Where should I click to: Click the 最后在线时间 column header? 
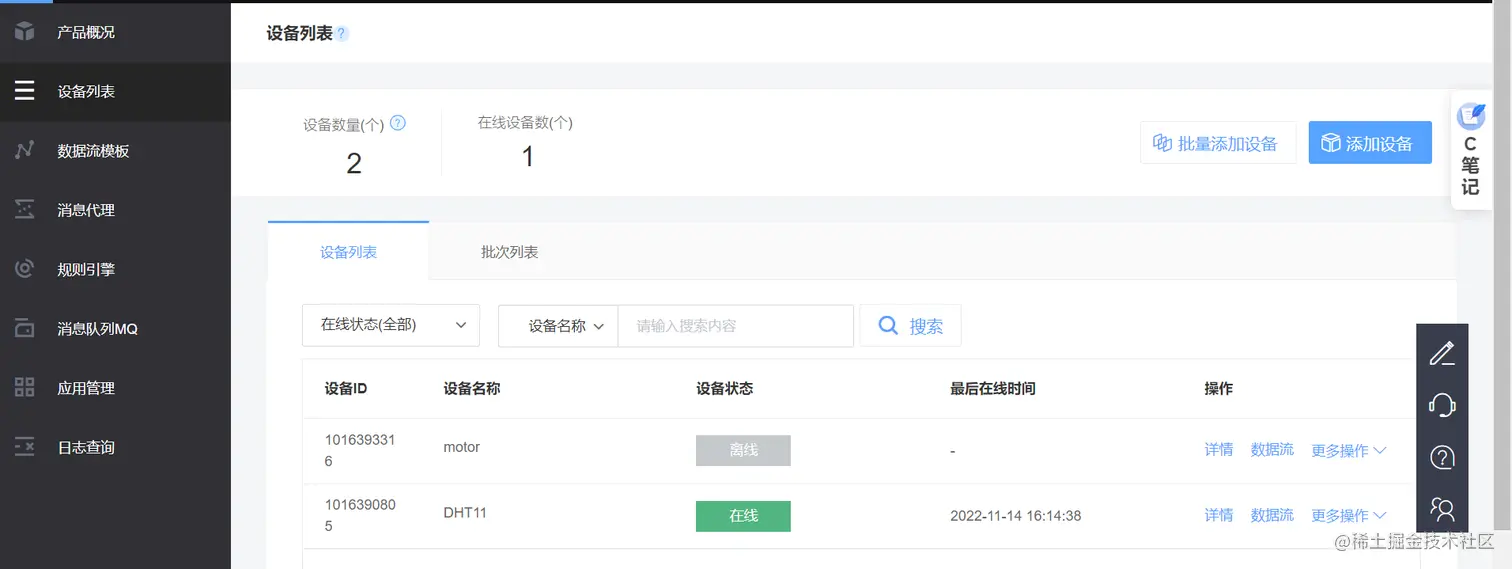(992, 388)
